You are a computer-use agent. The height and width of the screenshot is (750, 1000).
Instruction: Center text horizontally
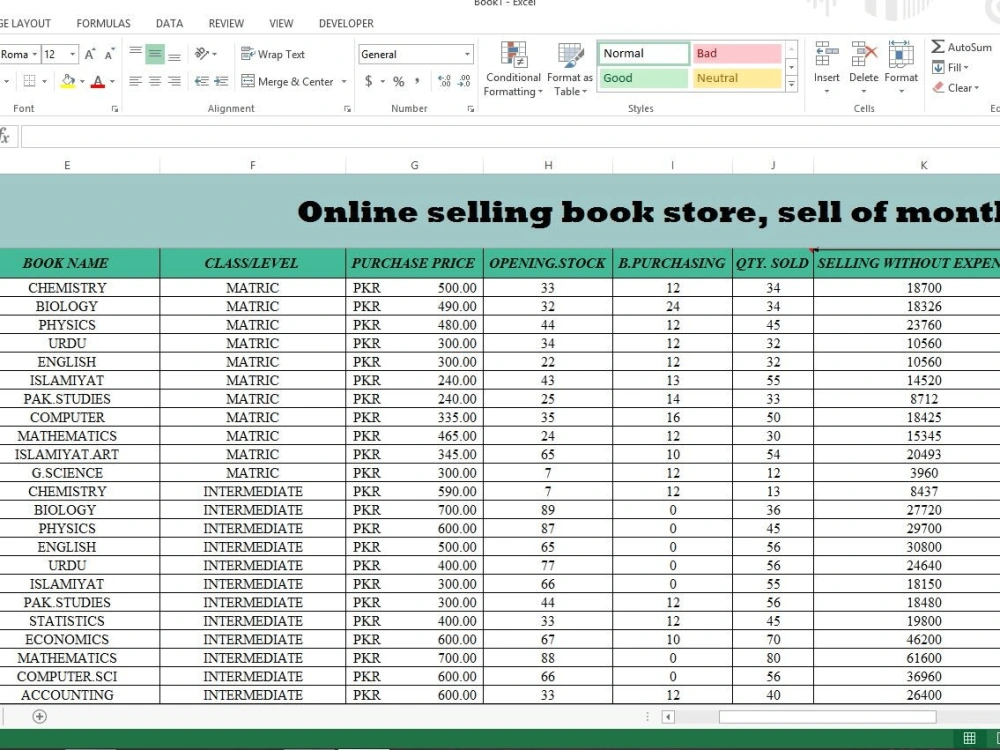155,82
